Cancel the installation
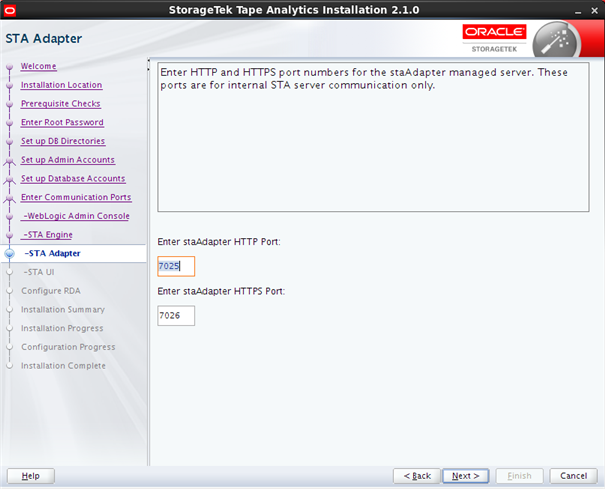Image resolution: width=605 pixels, height=489 pixels. click(573, 476)
